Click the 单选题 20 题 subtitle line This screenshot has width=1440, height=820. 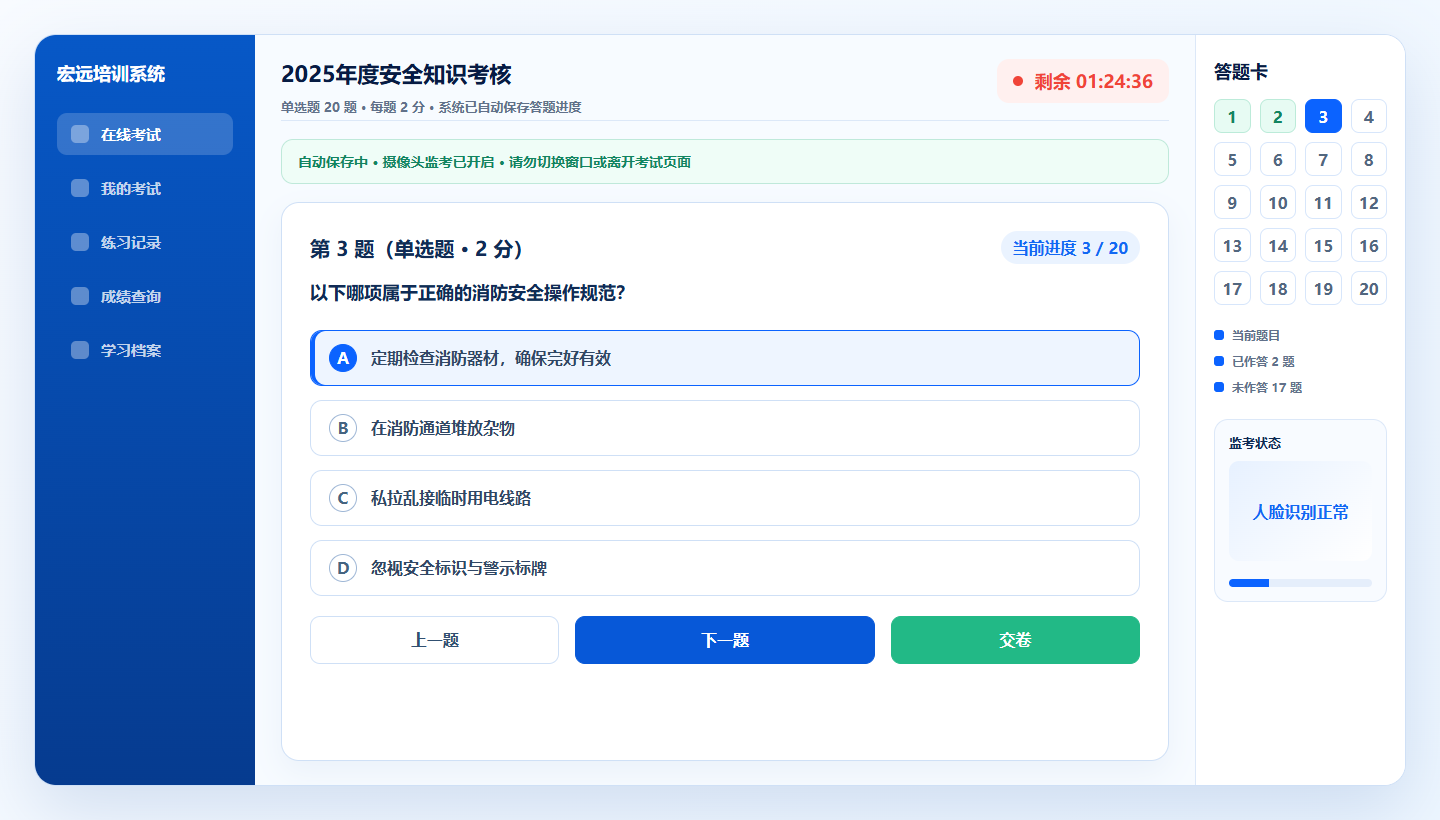(x=431, y=107)
